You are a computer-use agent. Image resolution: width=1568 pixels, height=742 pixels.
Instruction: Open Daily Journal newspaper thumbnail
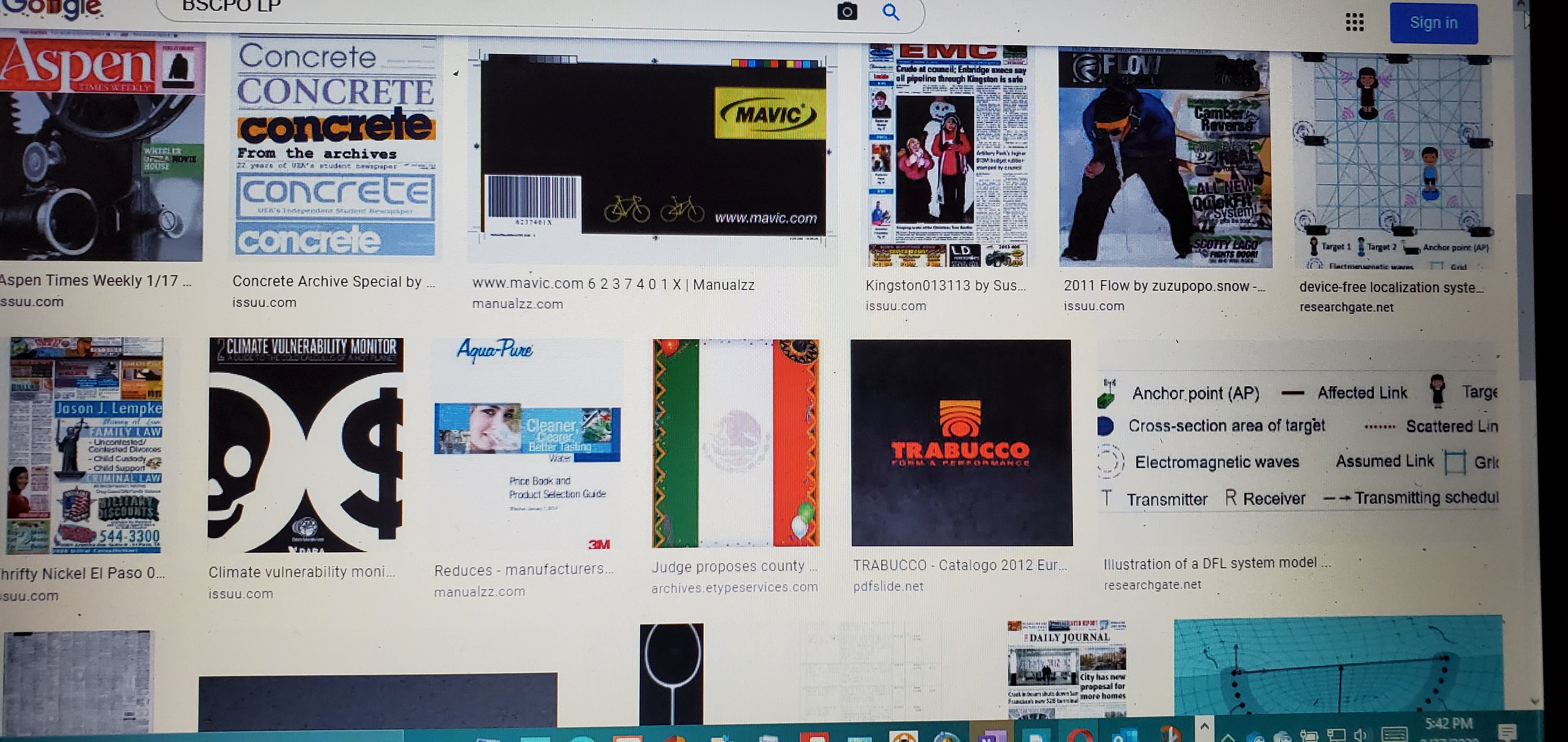[x=1067, y=670]
